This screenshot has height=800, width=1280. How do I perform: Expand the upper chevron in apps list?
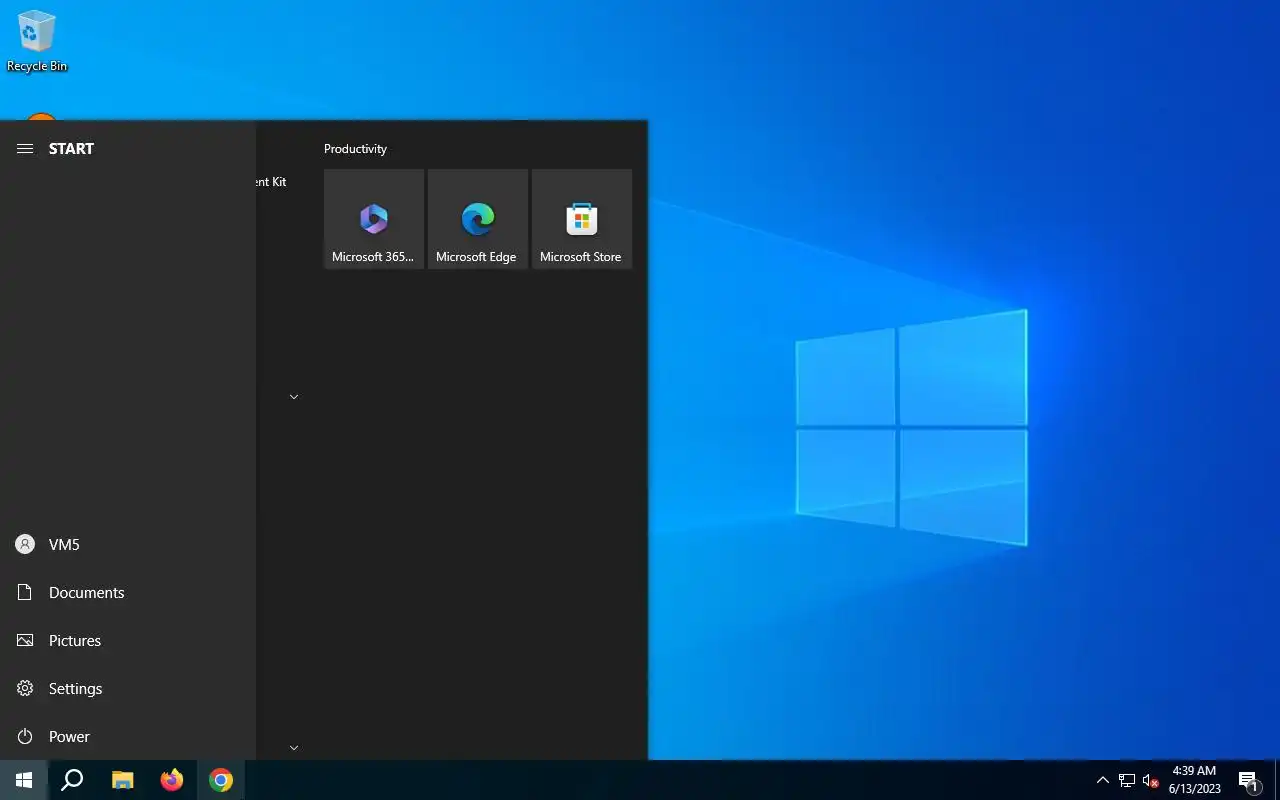click(x=294, y=397)
